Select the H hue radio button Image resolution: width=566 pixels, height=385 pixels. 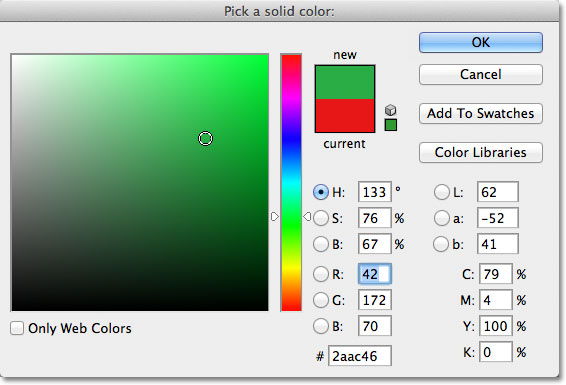pos(321,192)
